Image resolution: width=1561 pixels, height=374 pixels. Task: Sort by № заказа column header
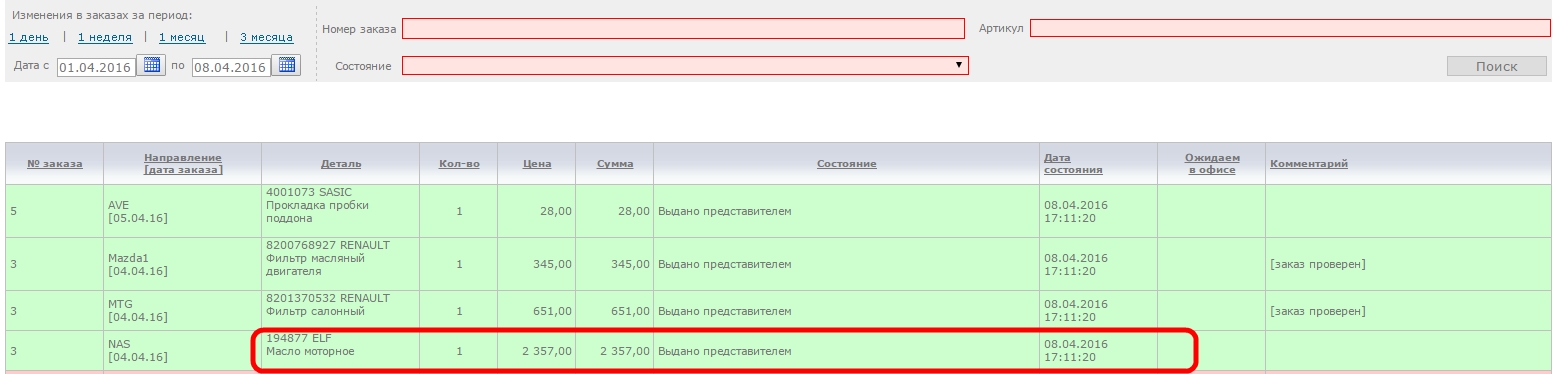54,163
